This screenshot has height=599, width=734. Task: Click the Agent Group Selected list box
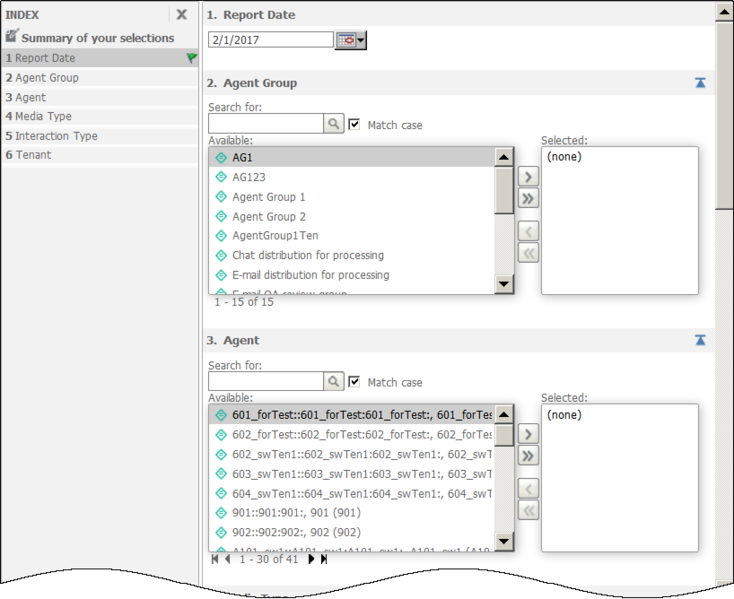coord(620,220)
